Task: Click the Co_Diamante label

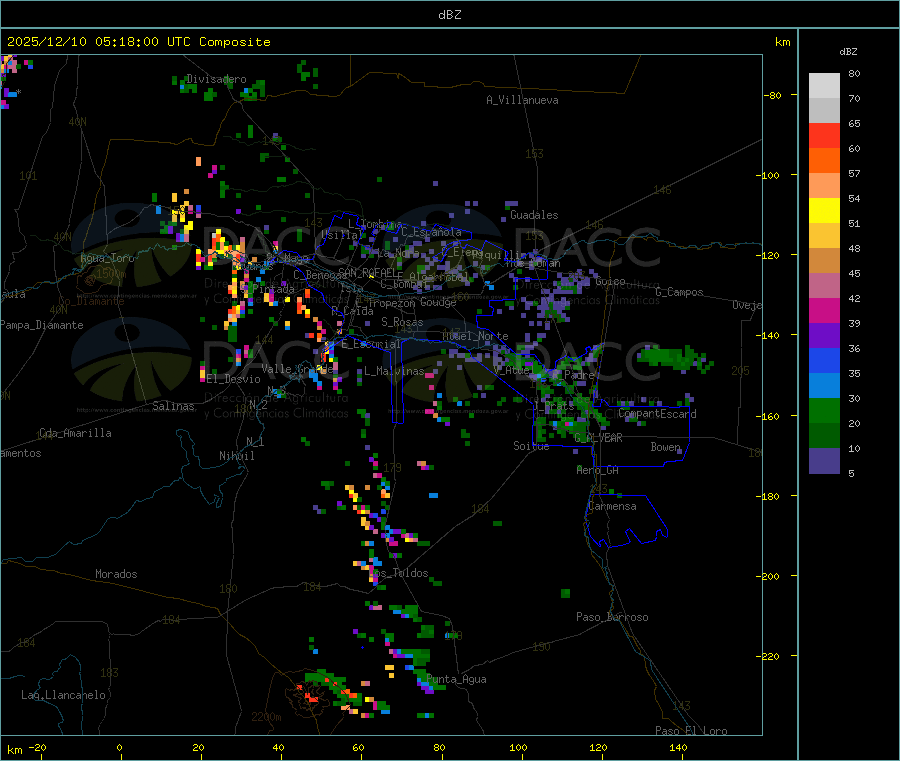Action: (91, 301)
